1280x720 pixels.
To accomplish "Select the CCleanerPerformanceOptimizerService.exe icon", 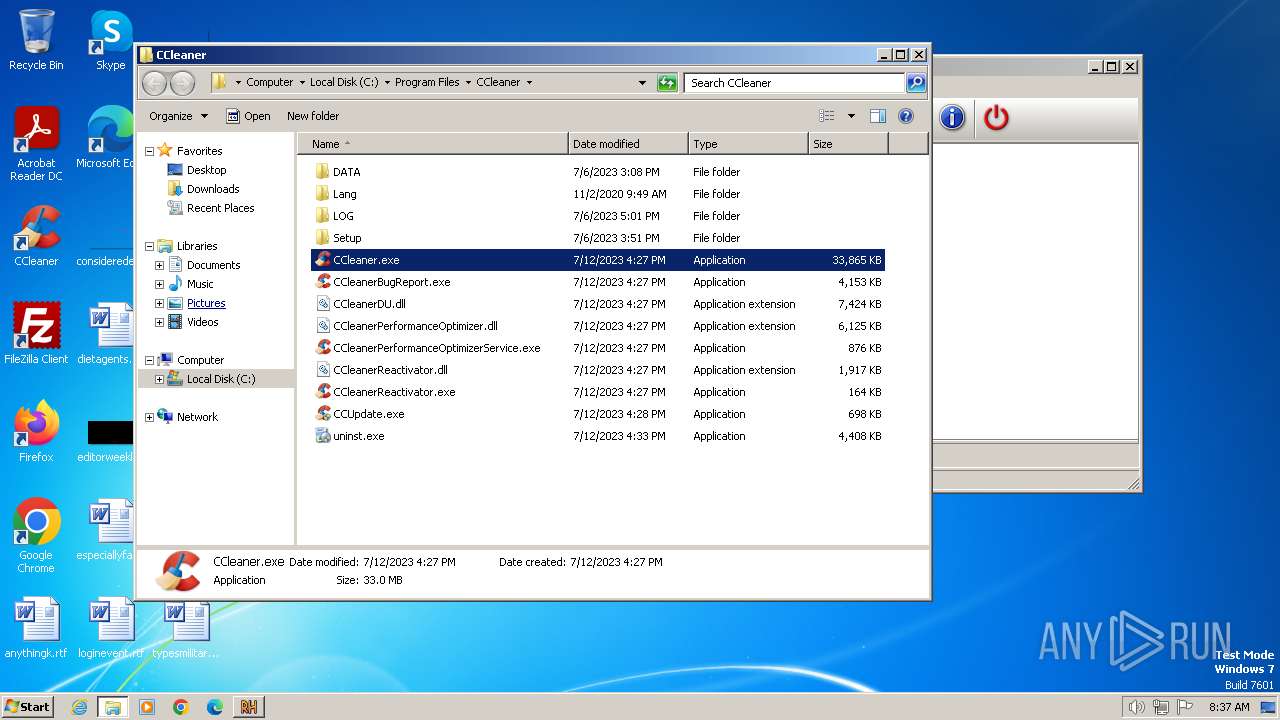I will click(x=322, y=348).
